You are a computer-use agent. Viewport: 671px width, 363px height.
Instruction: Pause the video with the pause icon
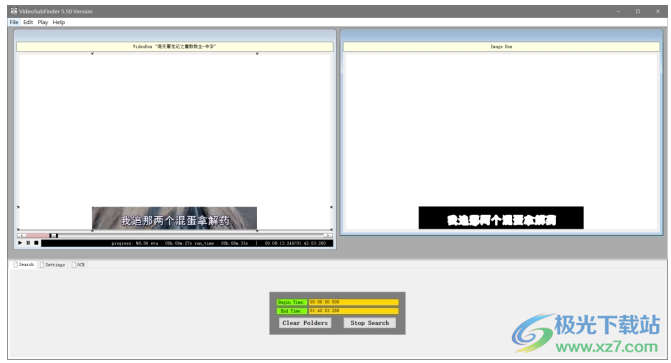coord(28,243)
